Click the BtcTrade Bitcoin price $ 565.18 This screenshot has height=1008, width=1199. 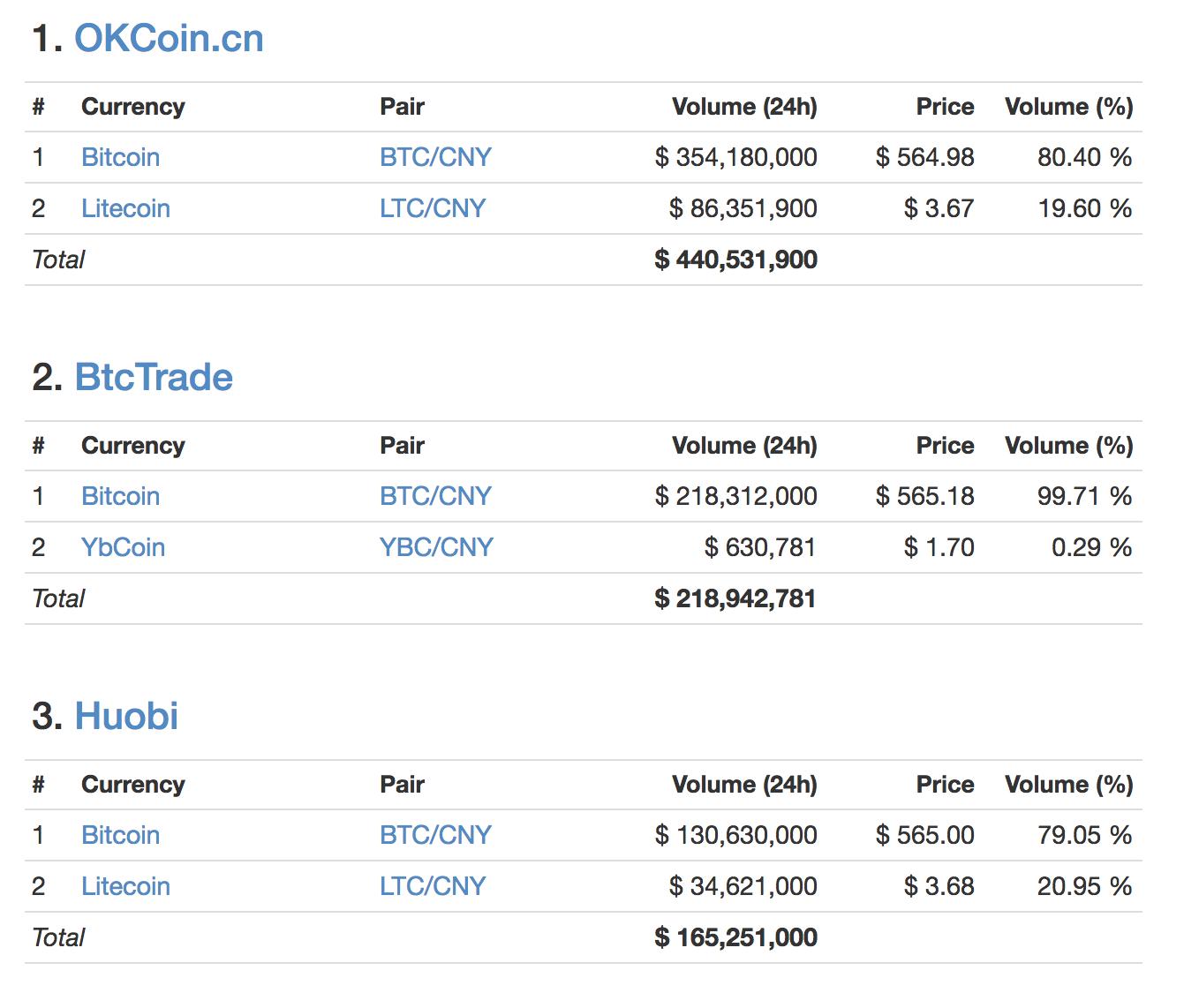point(924,496)
